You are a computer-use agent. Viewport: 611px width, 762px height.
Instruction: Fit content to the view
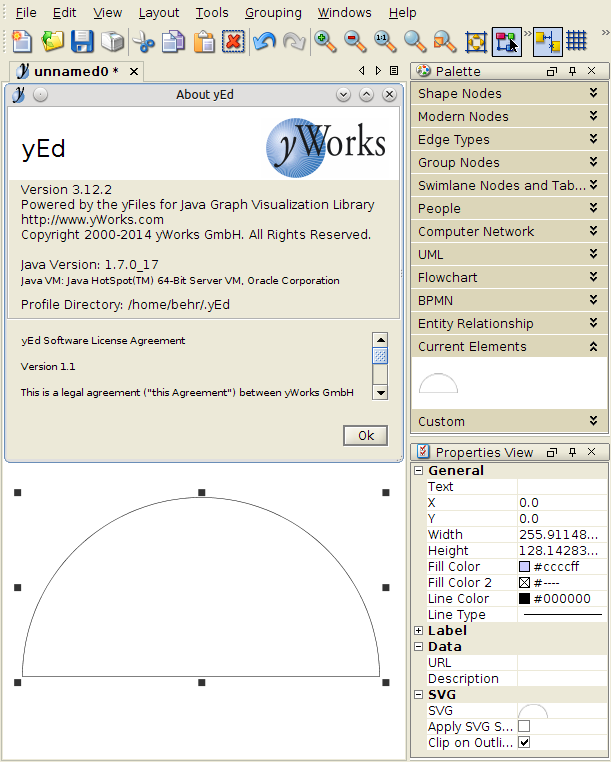pyautogui.click(x=476, y=41)
